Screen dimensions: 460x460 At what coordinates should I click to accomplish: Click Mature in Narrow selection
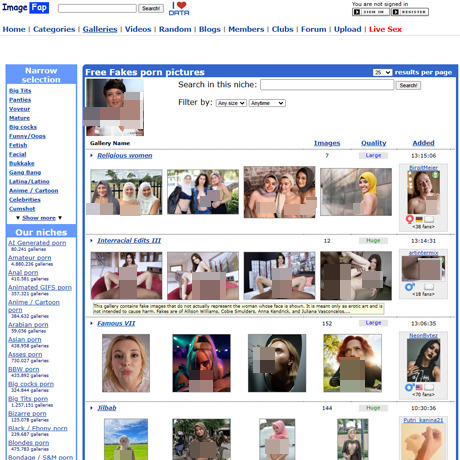[x=19, y=118]
